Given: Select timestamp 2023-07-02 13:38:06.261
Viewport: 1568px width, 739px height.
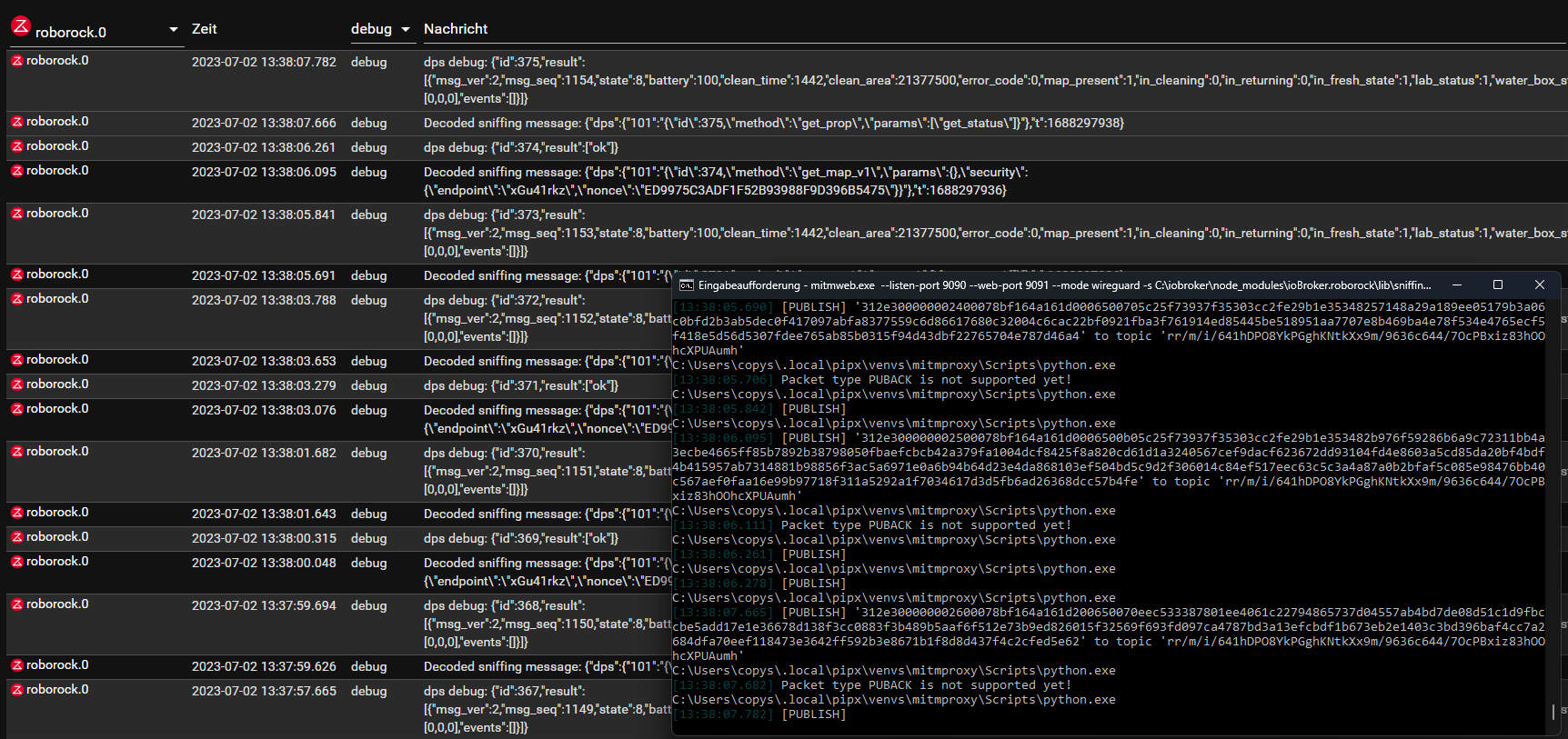Looking at the screenshot, I should coord(264,147).
